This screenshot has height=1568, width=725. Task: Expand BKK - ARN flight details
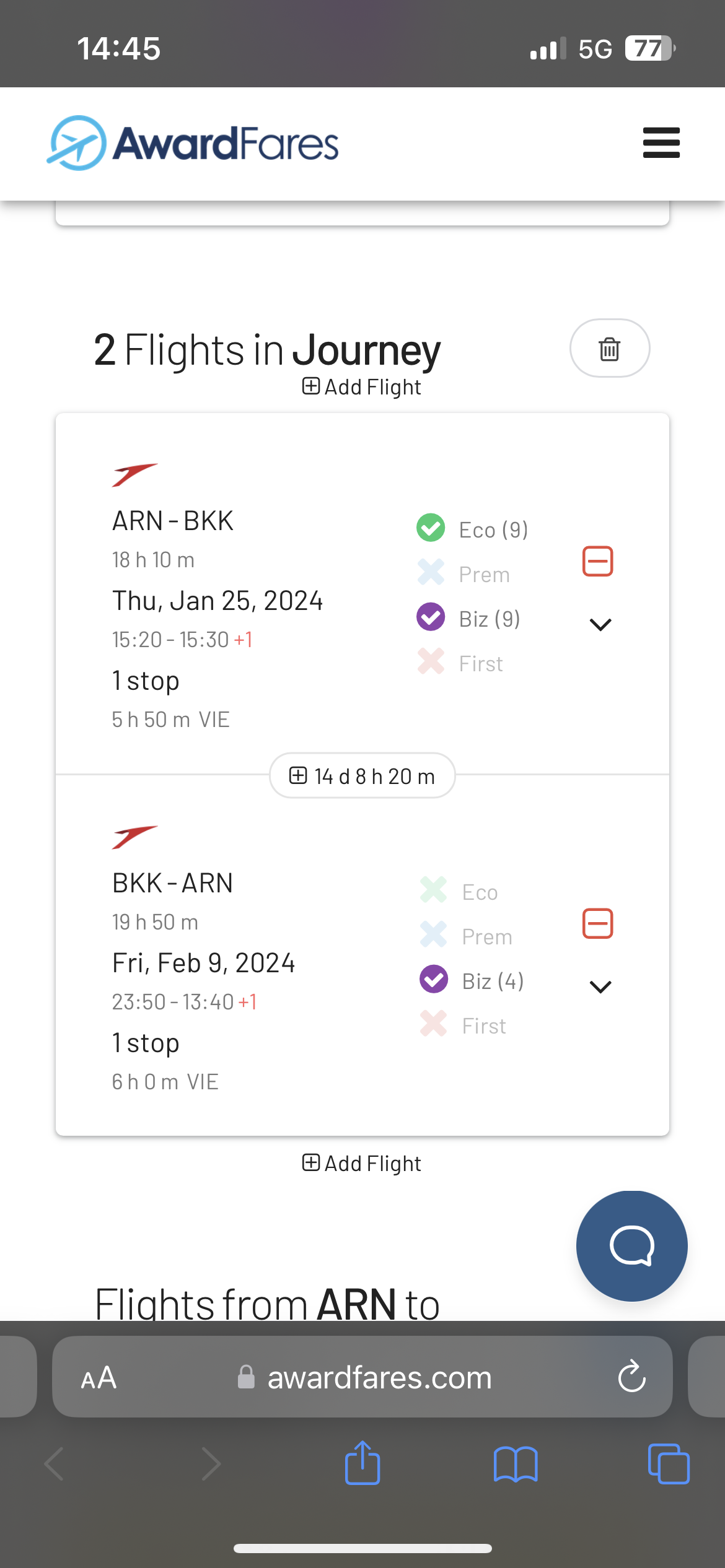(x=600, y=987)
